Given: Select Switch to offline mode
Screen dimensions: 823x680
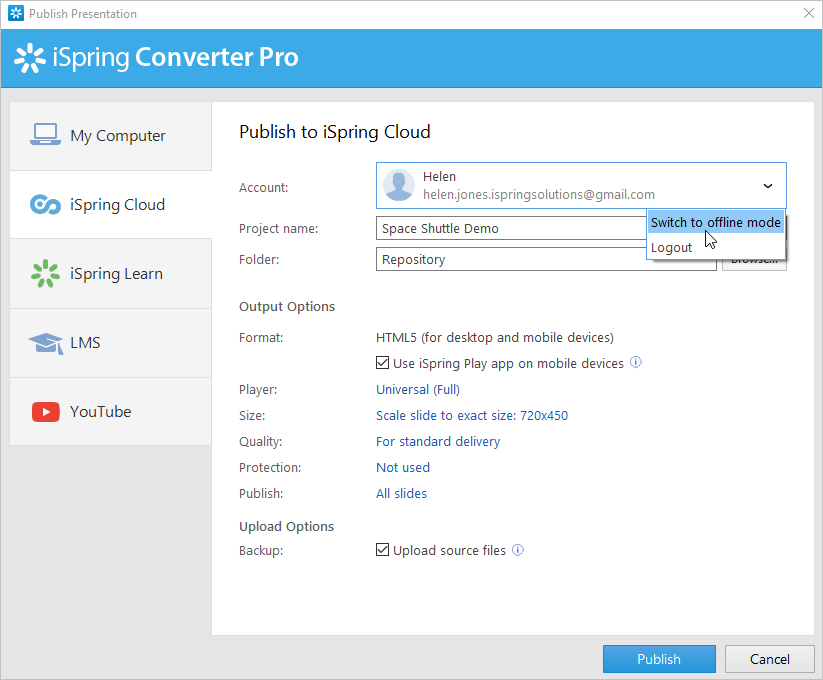Looking at the screenshot, I should (x=716, y=222).
